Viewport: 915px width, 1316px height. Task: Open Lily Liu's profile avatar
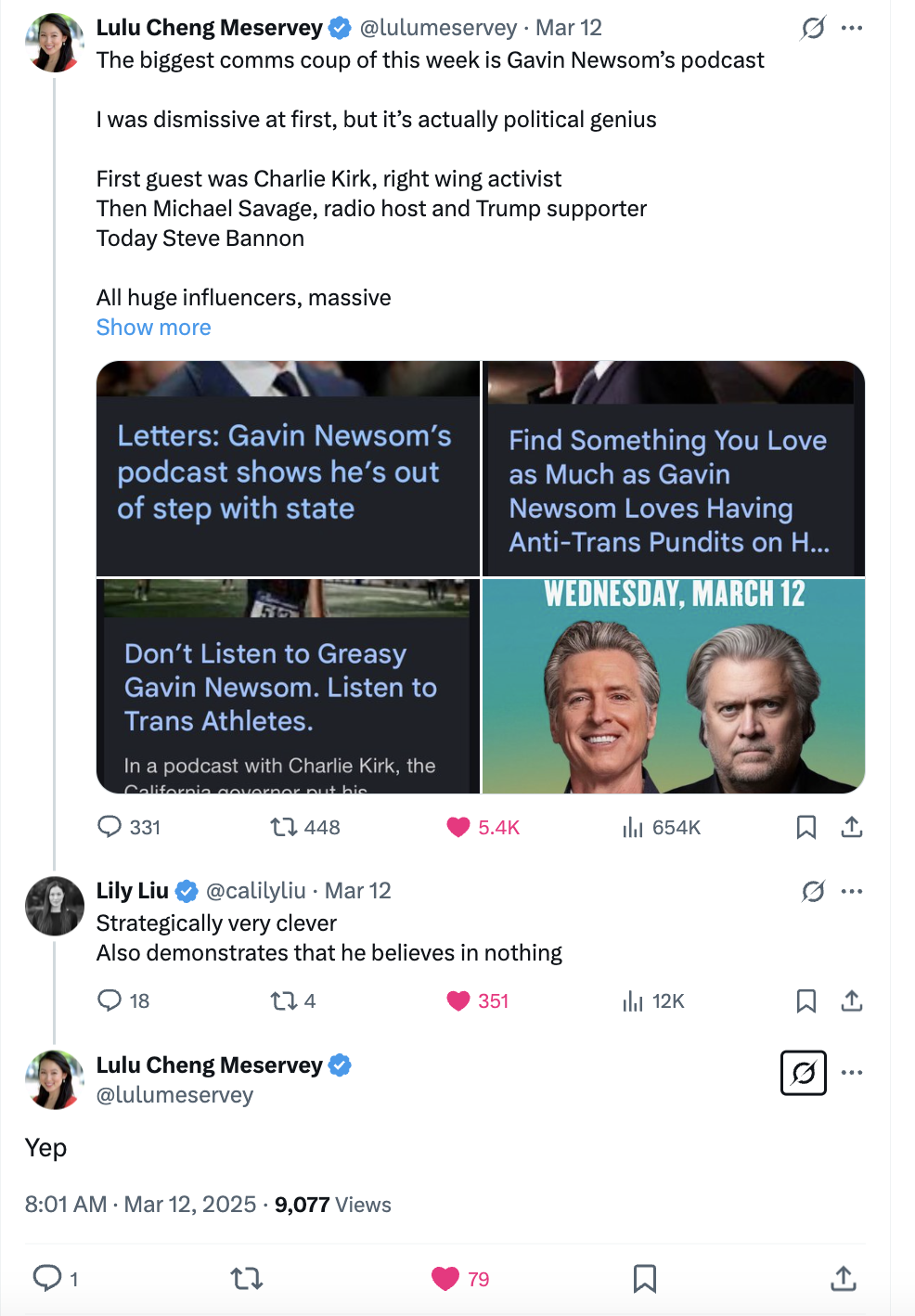pos(55,906)
